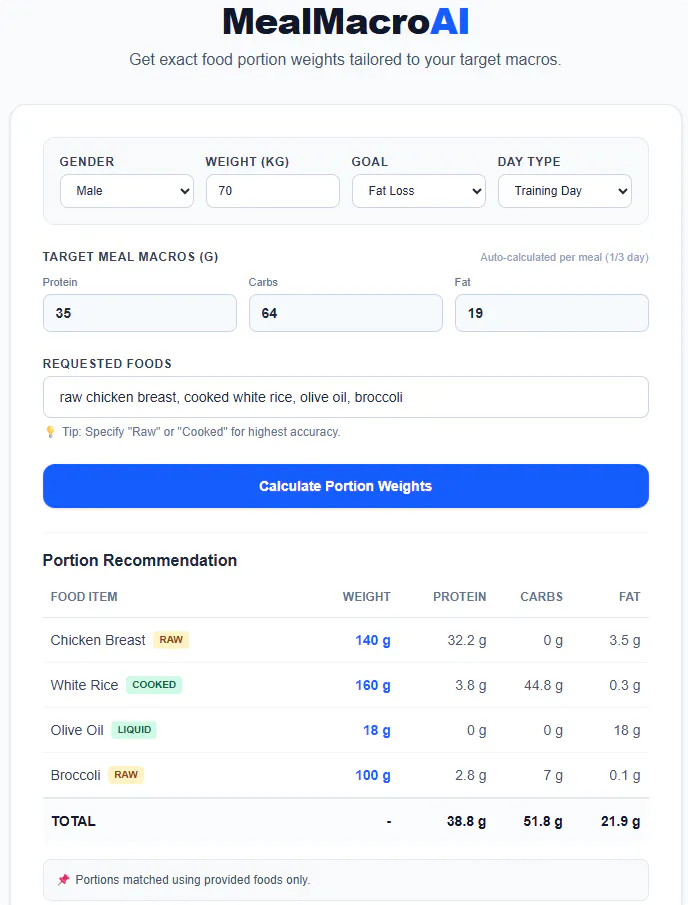Viewport: 688px width, 905px height.
Task: Focus the Carbs target field
Action: (346, 313)
